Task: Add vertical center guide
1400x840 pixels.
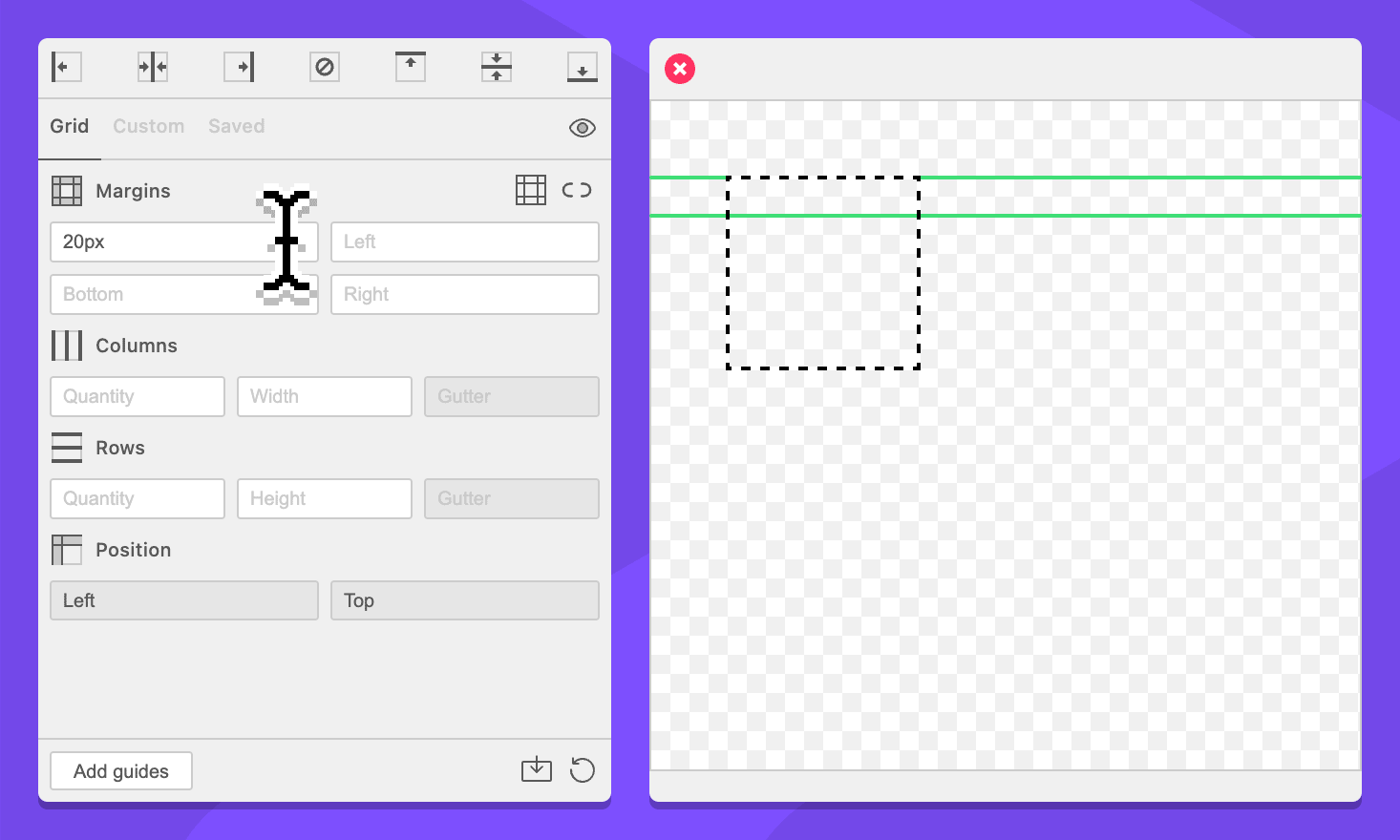Action: (x=153, y=67)
